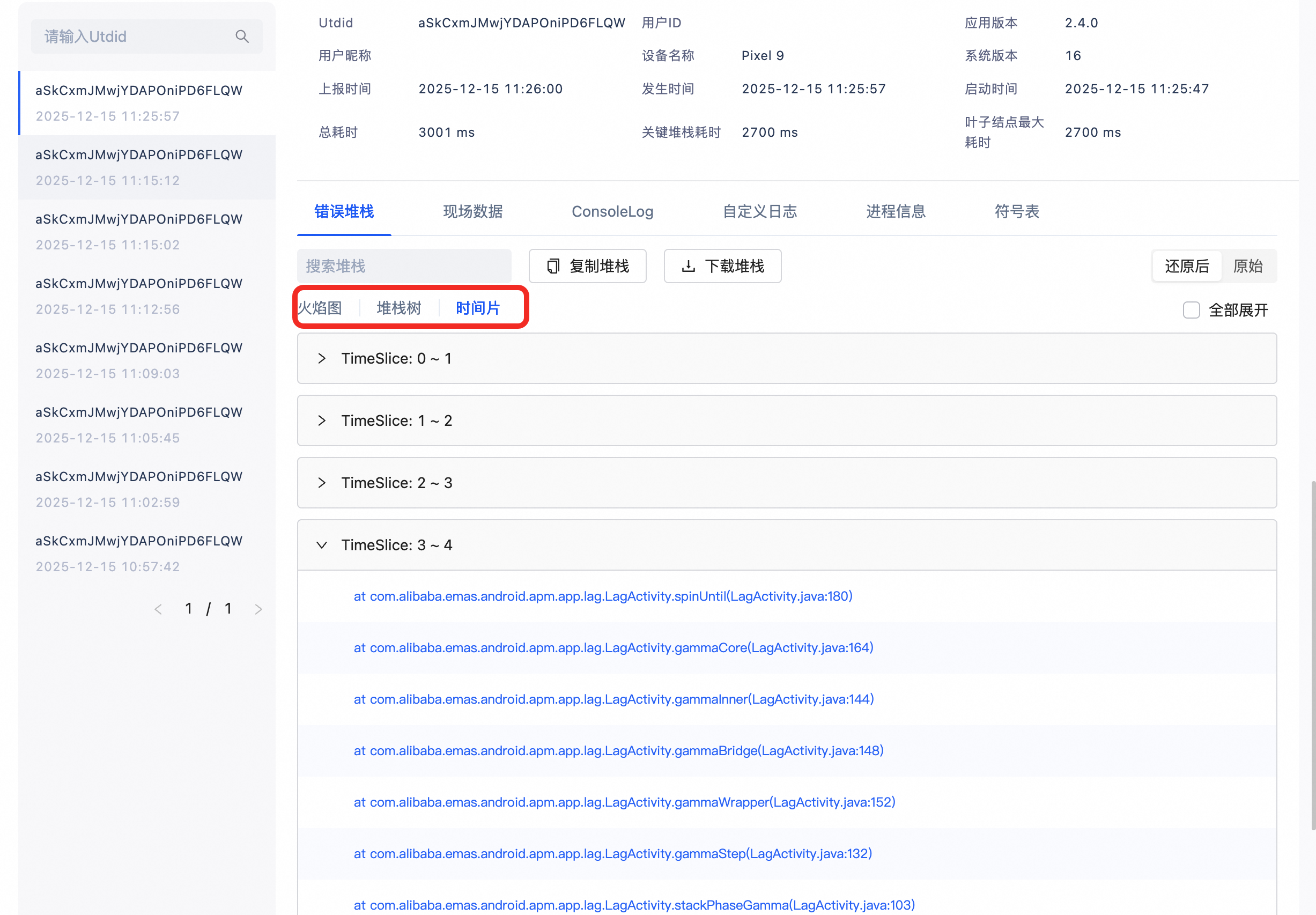1316x915 pixels.
Task: Select the 堆栈树 view
Action: 398,308
